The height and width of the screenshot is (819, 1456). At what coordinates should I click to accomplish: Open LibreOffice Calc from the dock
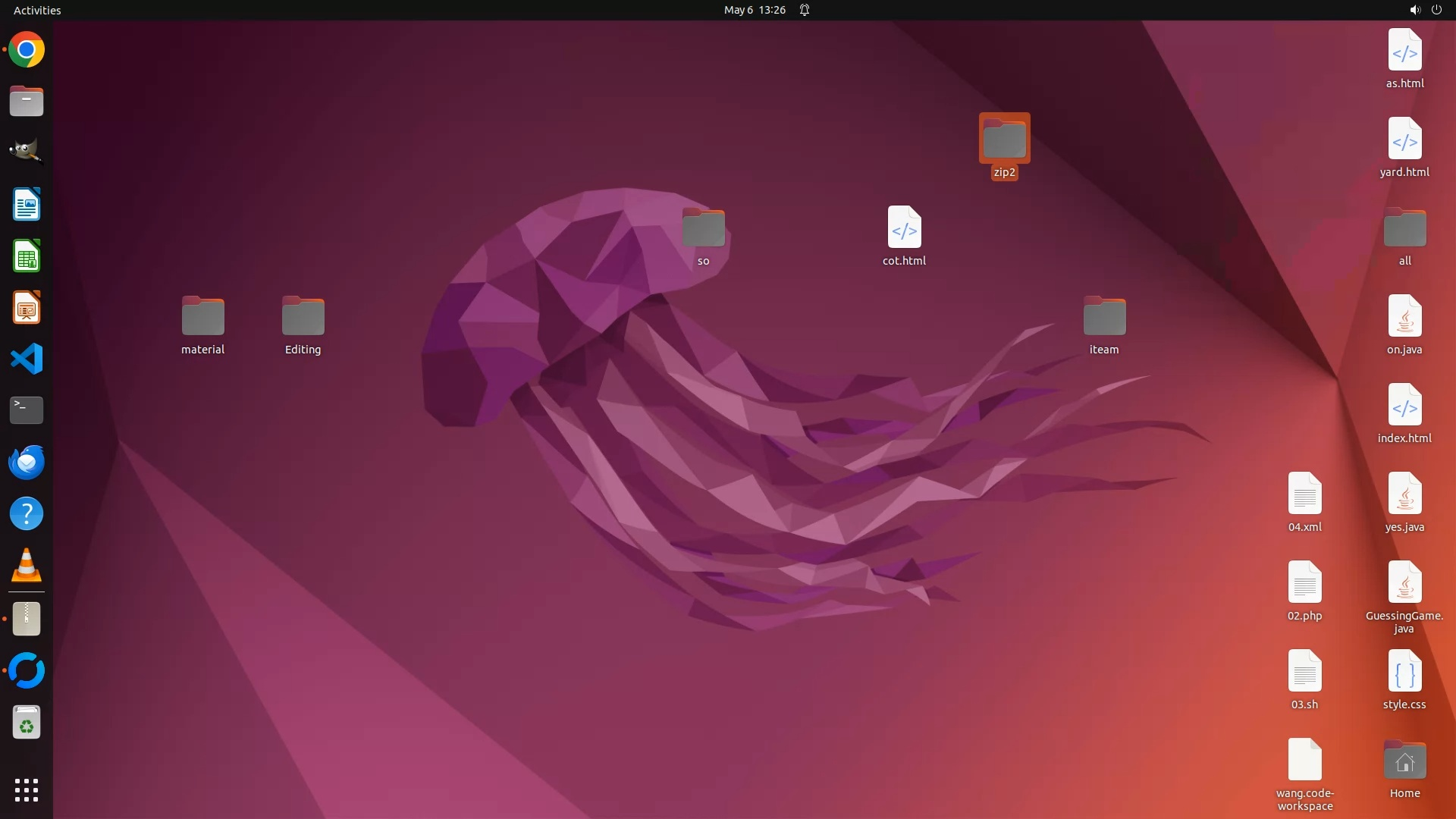(27, 256)
